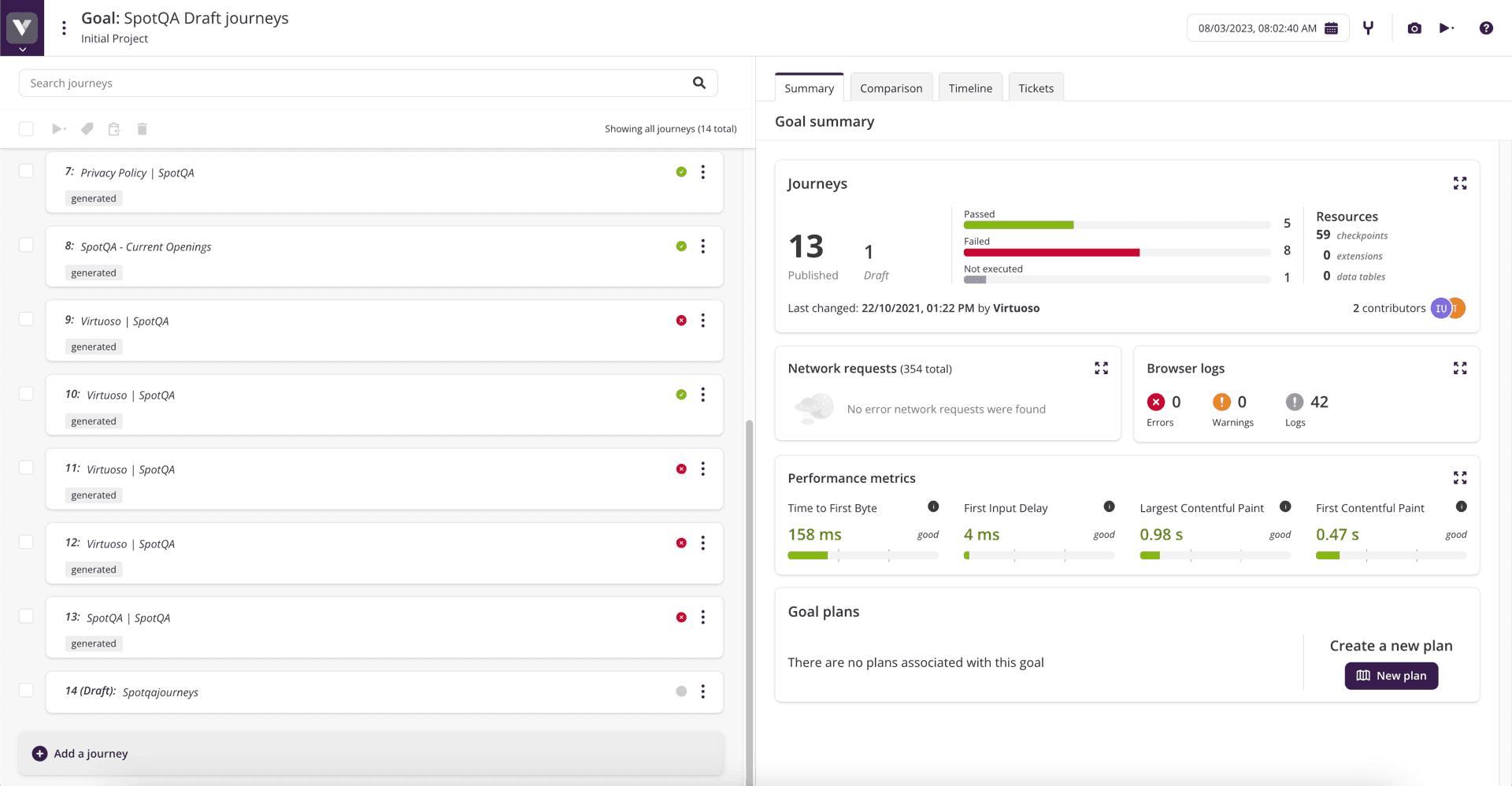Click the search magnifier icon
1512x786 pixels.
(699, 83)
